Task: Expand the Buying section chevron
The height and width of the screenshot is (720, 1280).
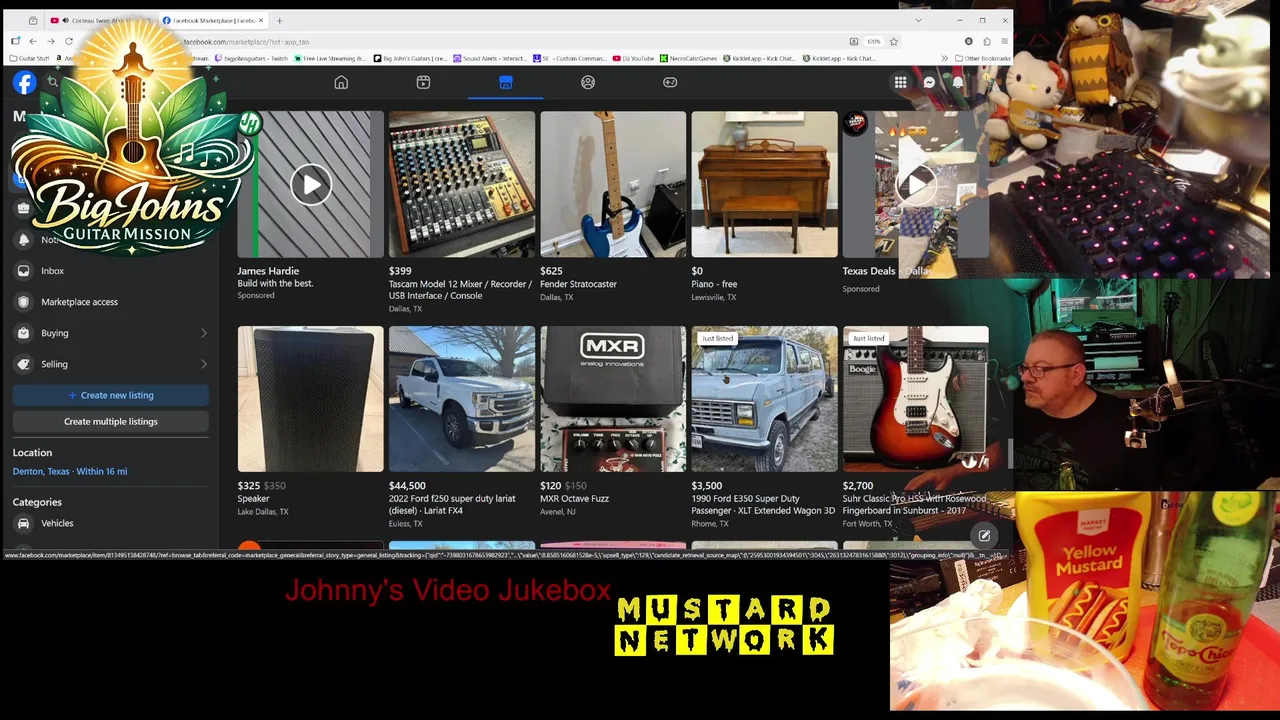Action: click(203, 333)
